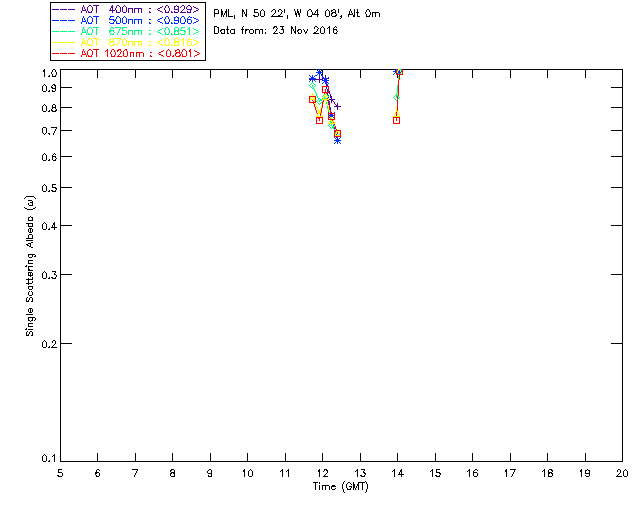Click the PML station location header text
Image resolution: width=640 pixels, height=512 pixels.
[x=297, y=14]
